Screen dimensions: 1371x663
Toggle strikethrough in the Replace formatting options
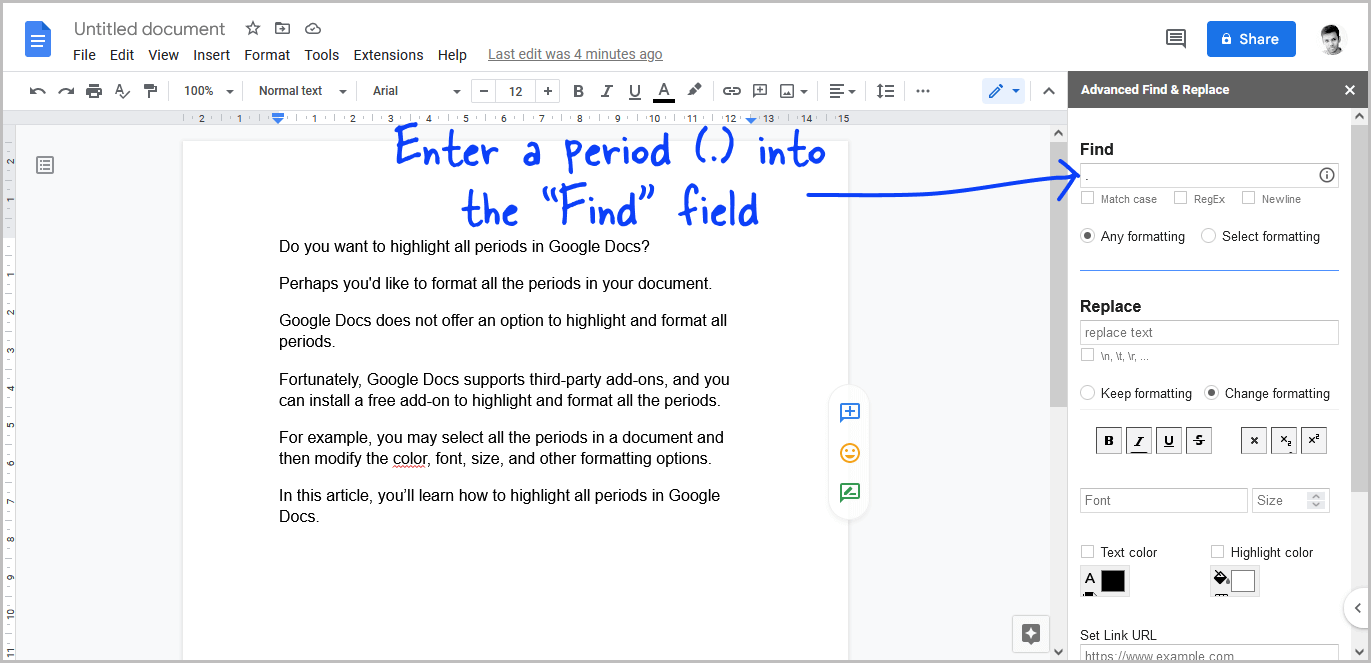pyautogui.click(x=1199, y=440)
